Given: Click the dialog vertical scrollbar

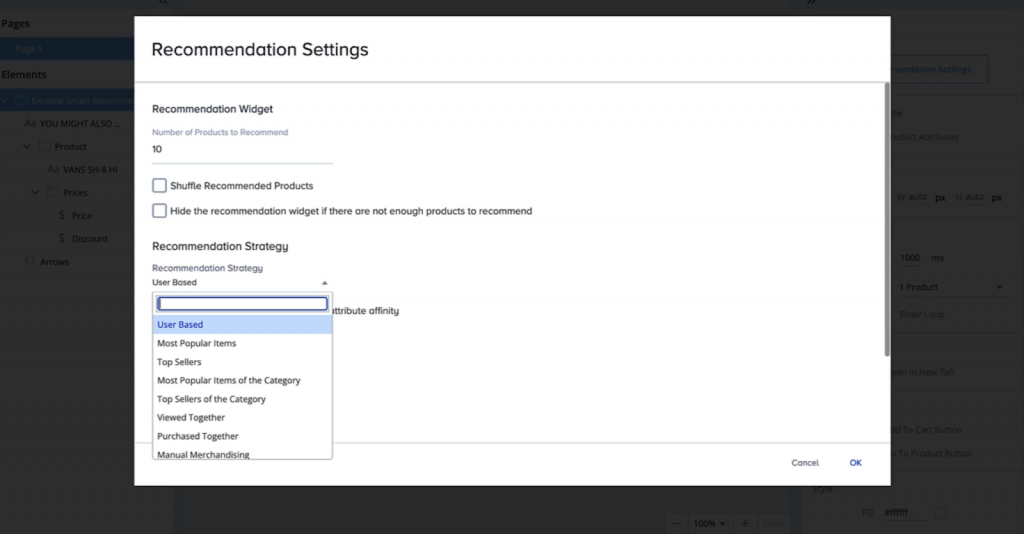Looking at the screenshot, I should (886, 220).
